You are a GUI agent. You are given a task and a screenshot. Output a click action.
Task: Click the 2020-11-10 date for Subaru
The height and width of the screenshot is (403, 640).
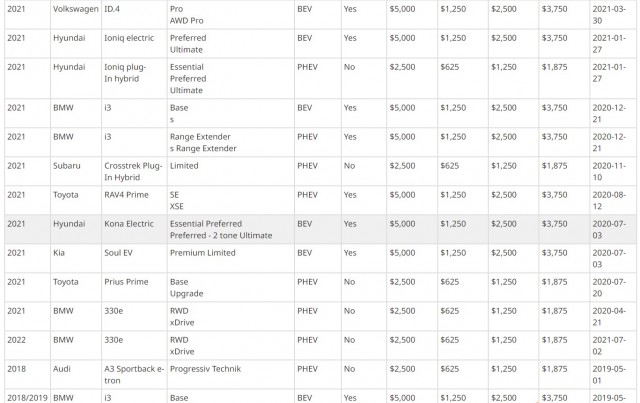(609, 171)
